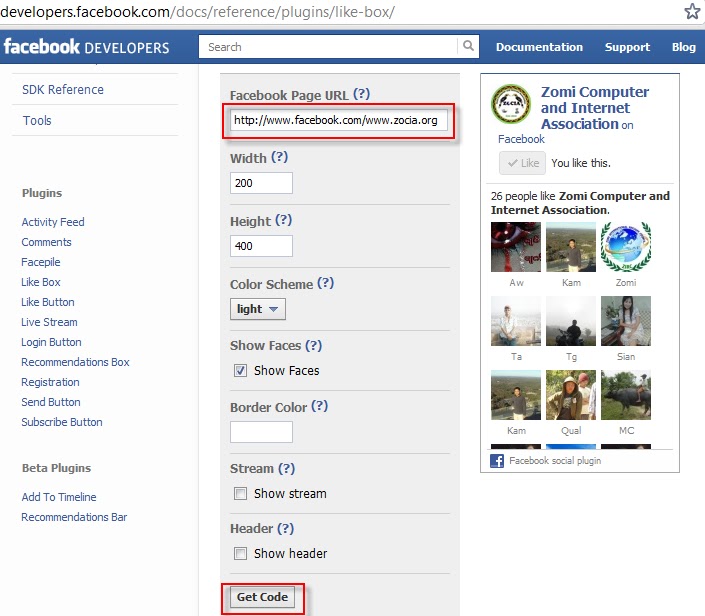
Task: Open the Facepile plugin link
Action: (x=40, y=262)
